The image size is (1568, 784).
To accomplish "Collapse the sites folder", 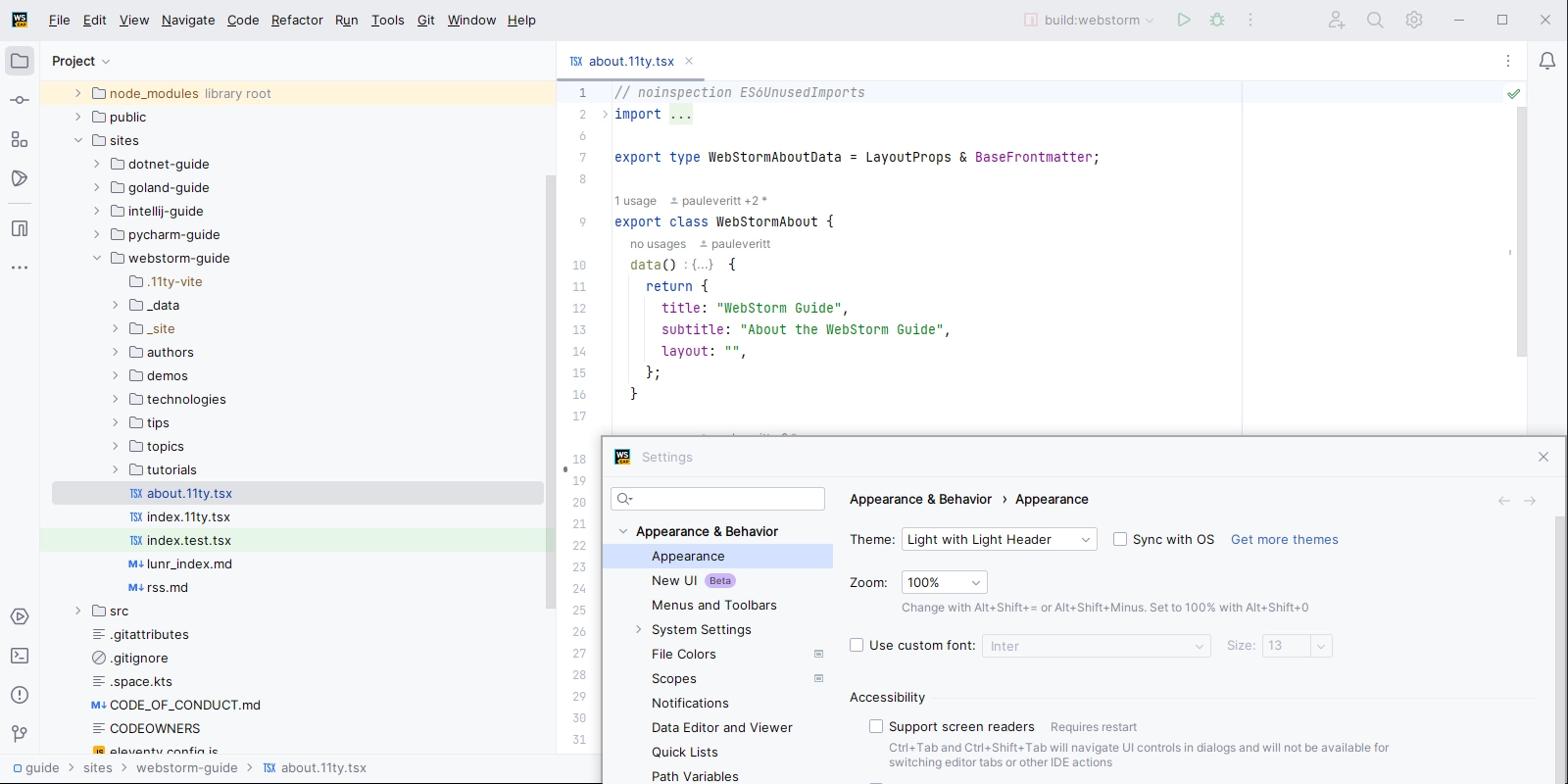I will click(78, 140).
